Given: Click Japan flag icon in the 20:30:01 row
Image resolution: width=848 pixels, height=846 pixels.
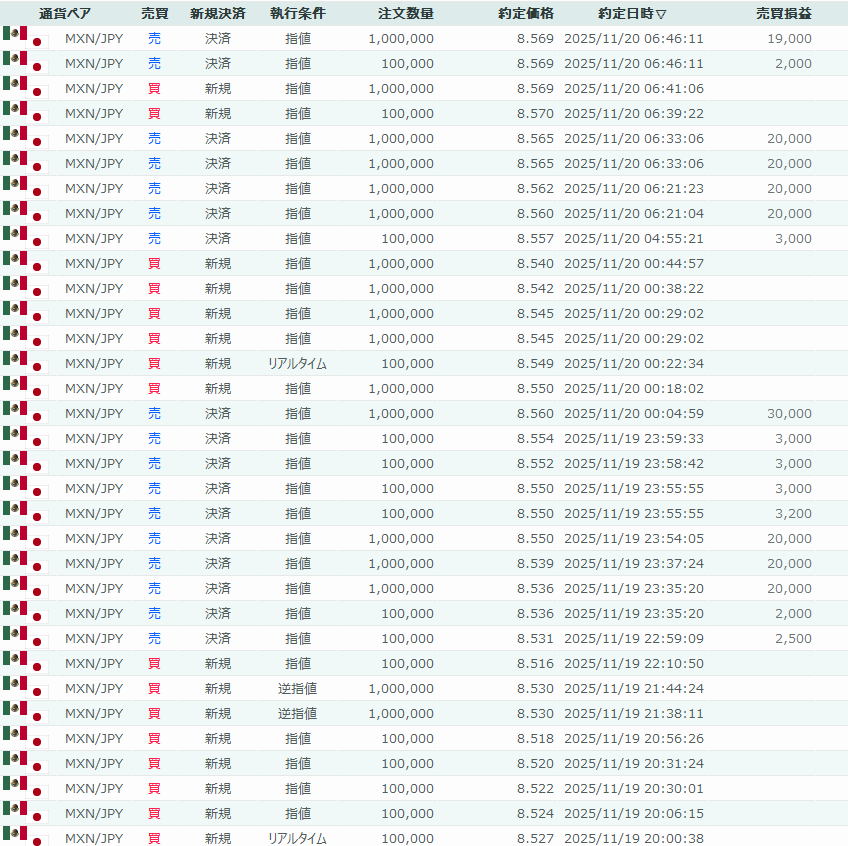Looking at the screenshot, I should 38,792.
